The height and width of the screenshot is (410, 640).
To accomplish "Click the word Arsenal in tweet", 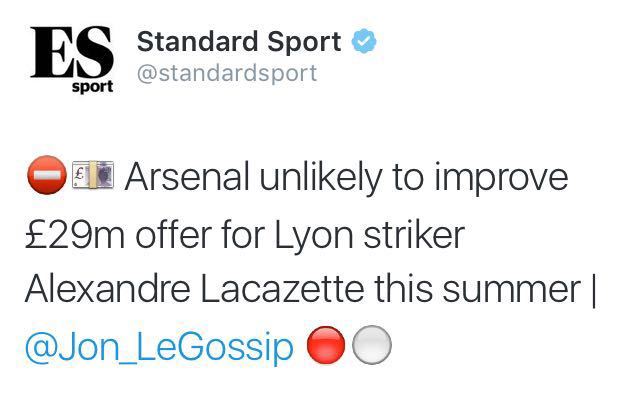I will 187,177.
